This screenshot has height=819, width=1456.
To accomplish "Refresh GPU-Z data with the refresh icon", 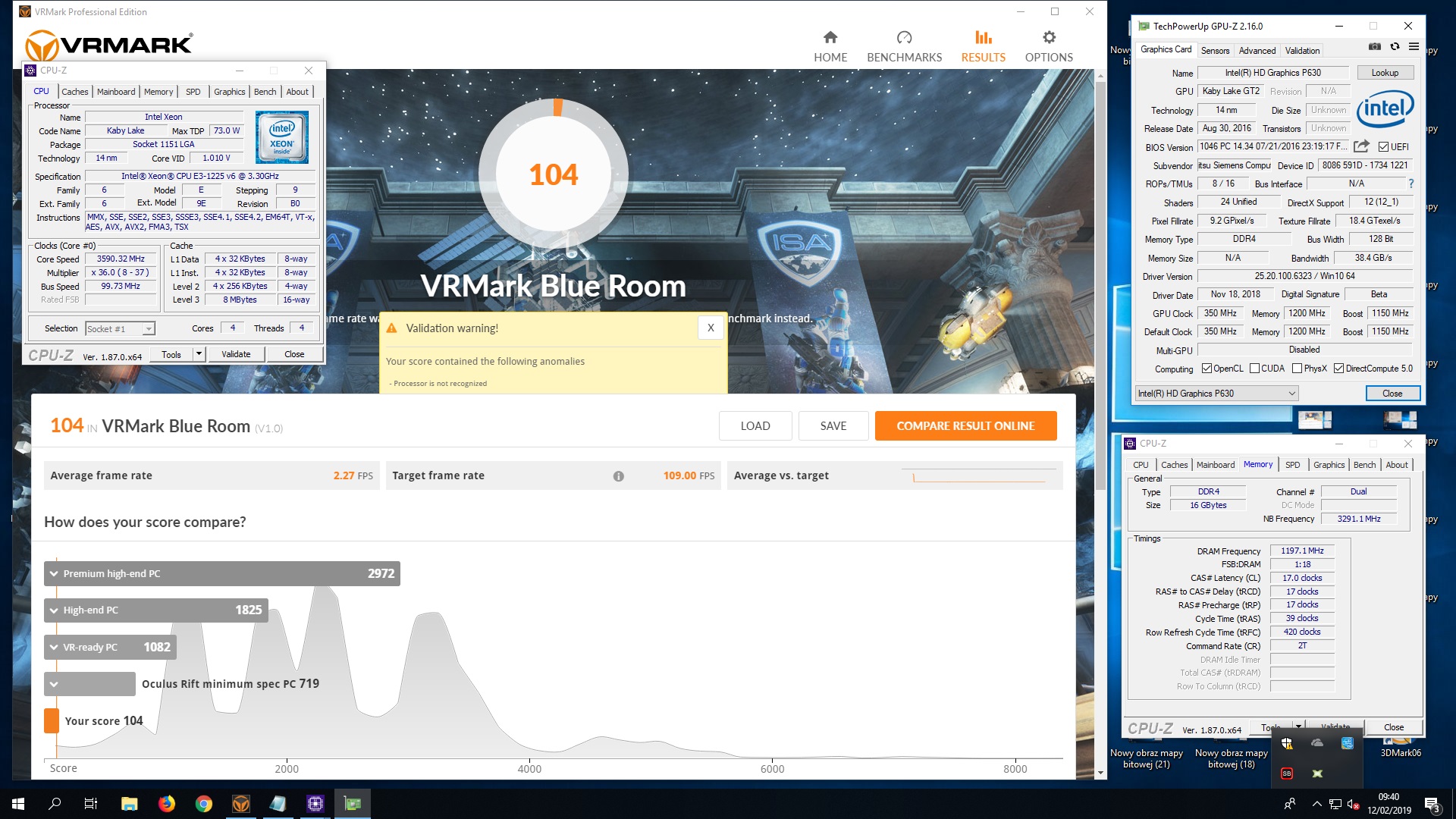I will pyautogui.click(x=1395, y=47).
